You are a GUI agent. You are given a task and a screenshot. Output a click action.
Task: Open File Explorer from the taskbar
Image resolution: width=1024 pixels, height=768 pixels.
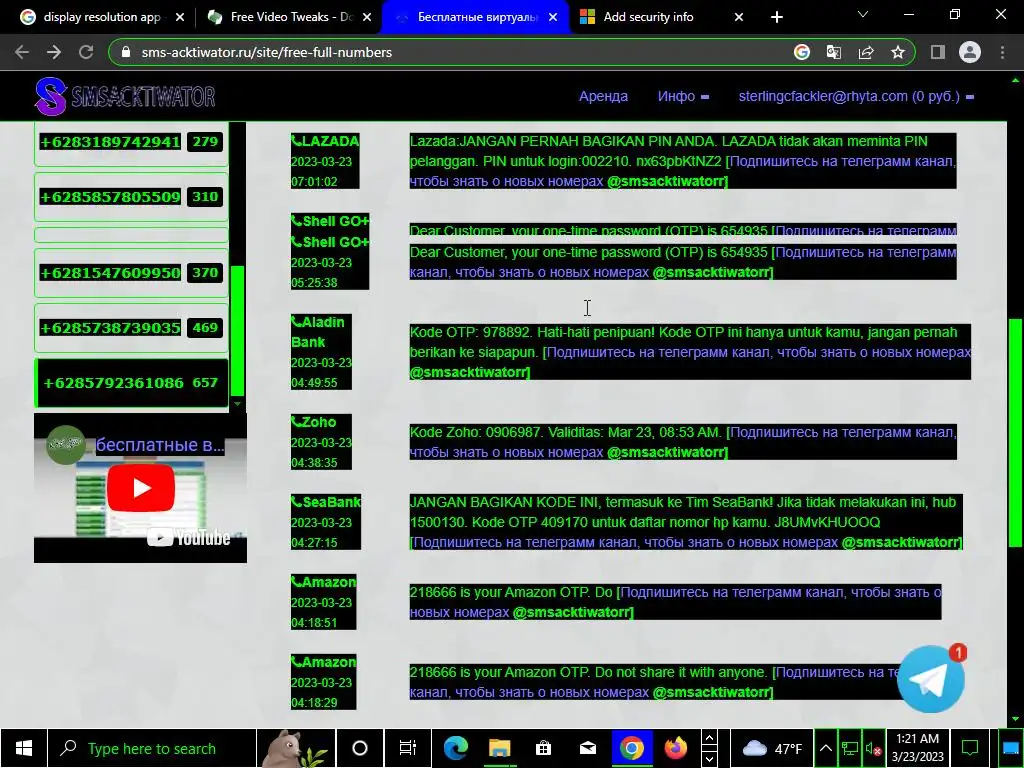(500, 748)
